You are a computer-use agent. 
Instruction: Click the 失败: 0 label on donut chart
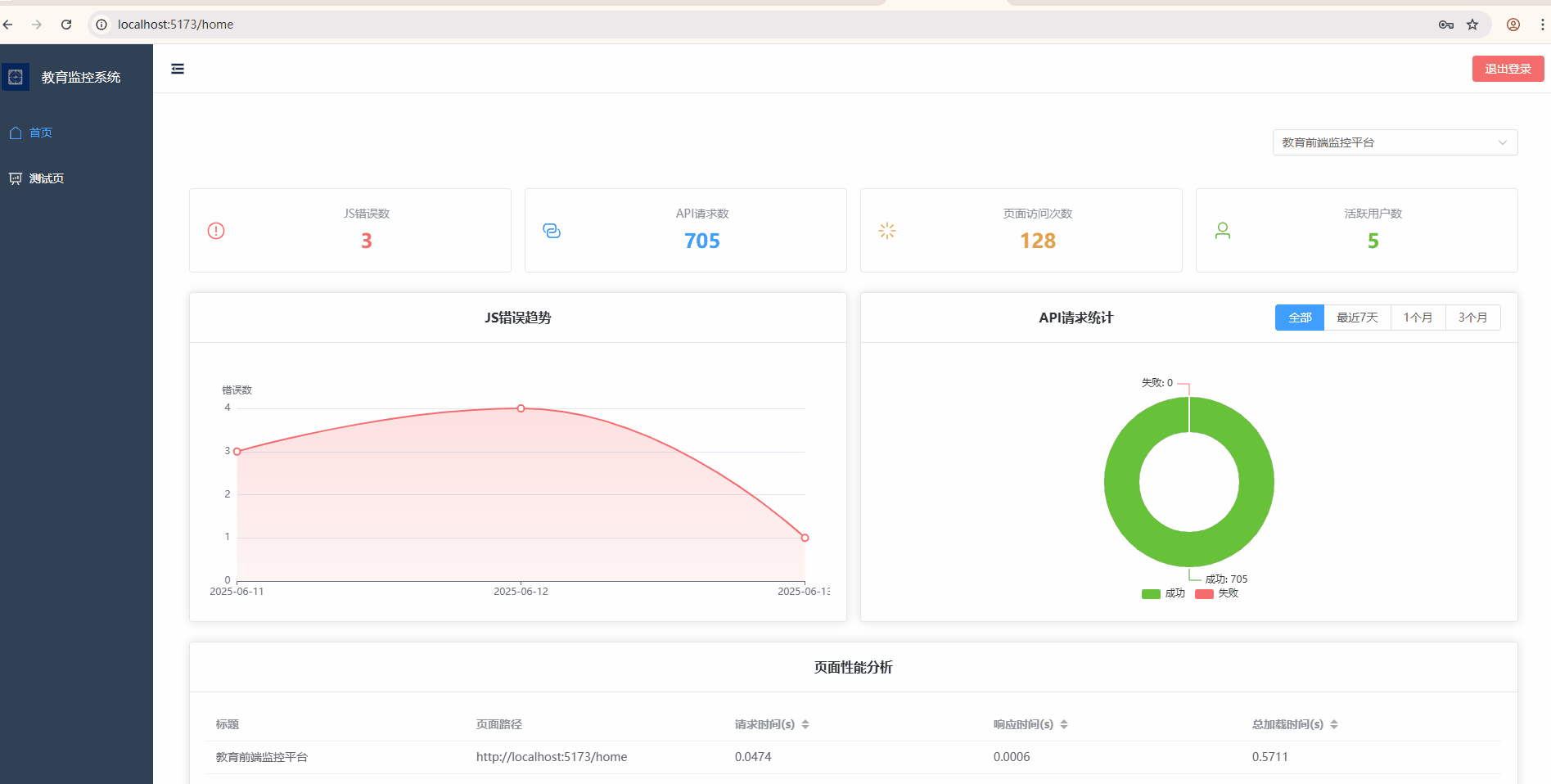[1157, 382]
